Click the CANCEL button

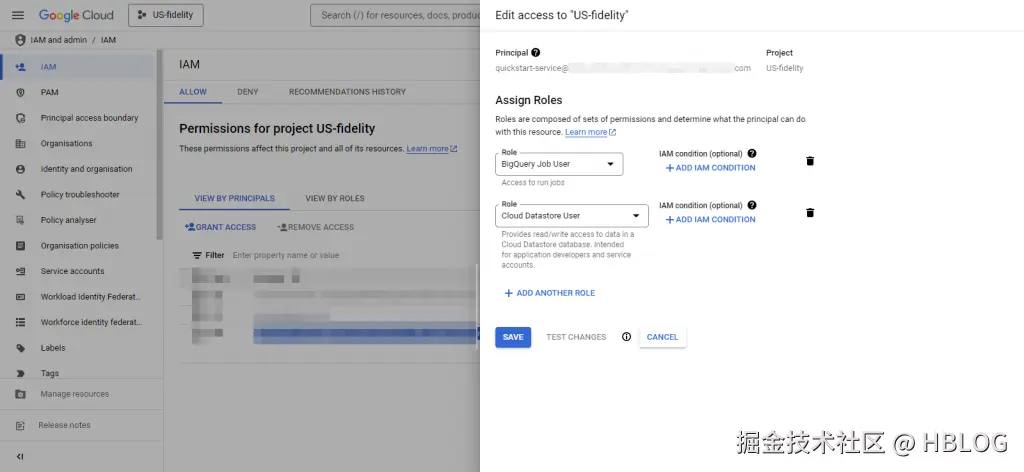point(662,337)
